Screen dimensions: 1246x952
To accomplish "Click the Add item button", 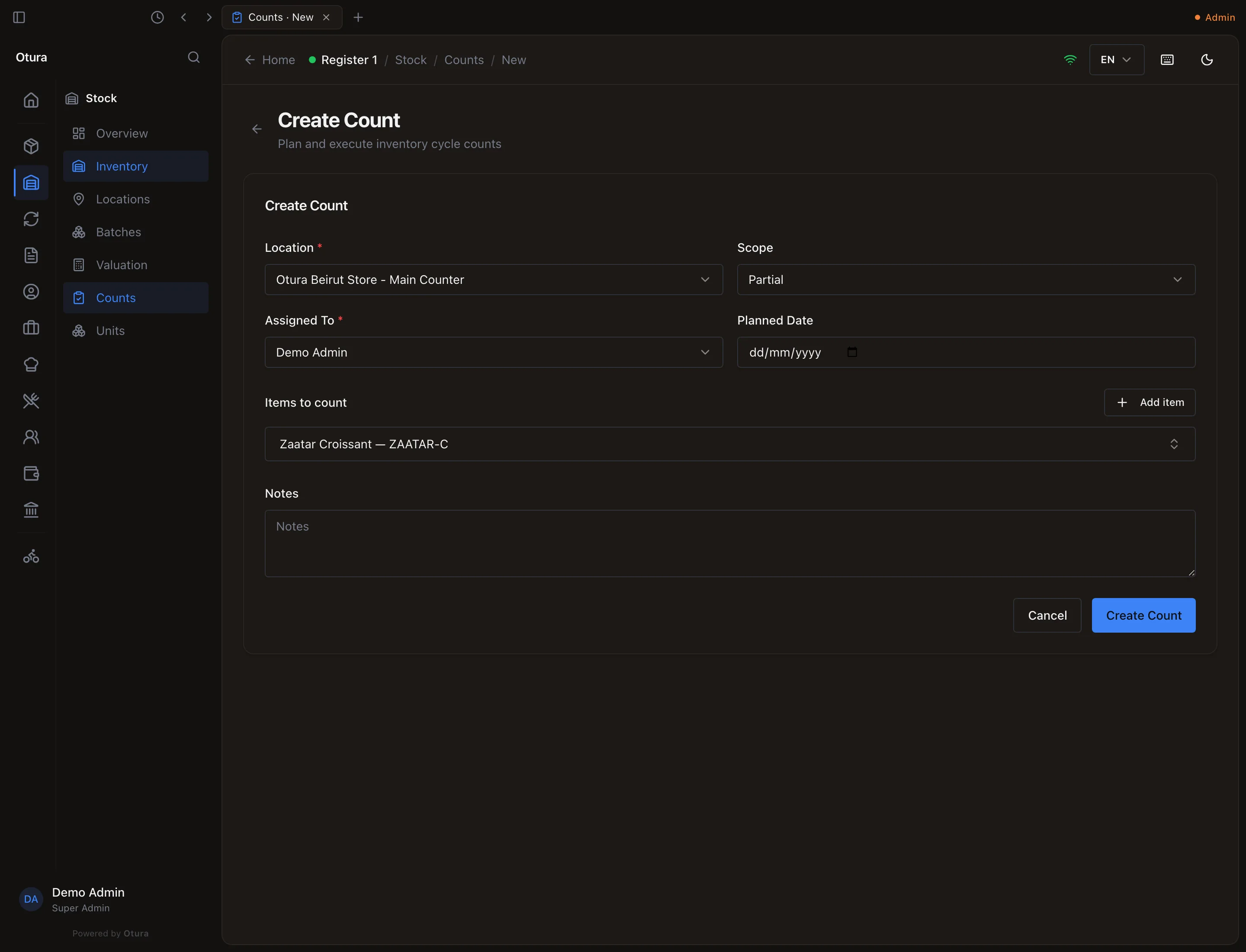I will click(1150, 402).
